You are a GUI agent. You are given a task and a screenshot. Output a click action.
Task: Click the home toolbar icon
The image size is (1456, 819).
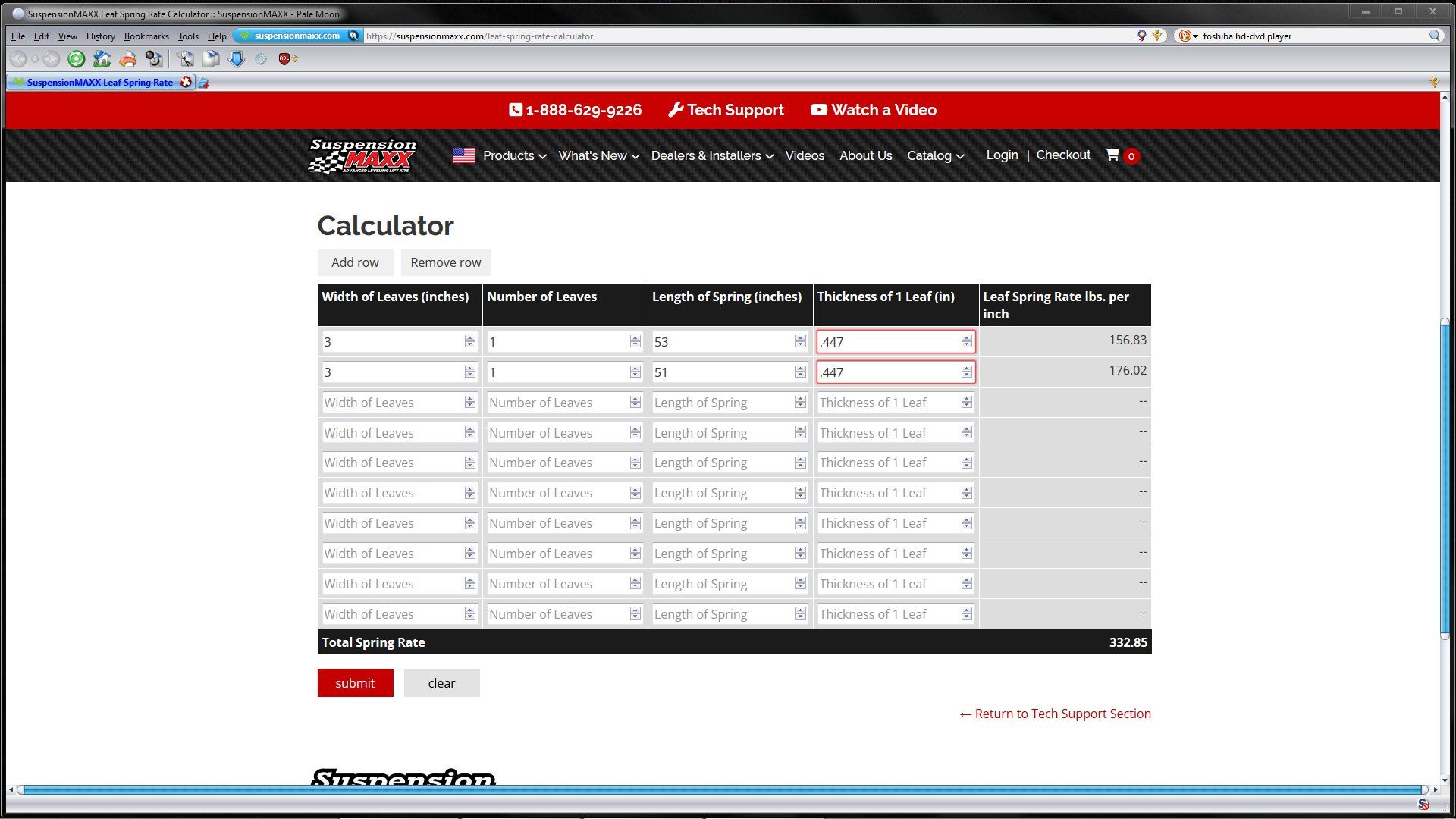[x=102, y=59]
